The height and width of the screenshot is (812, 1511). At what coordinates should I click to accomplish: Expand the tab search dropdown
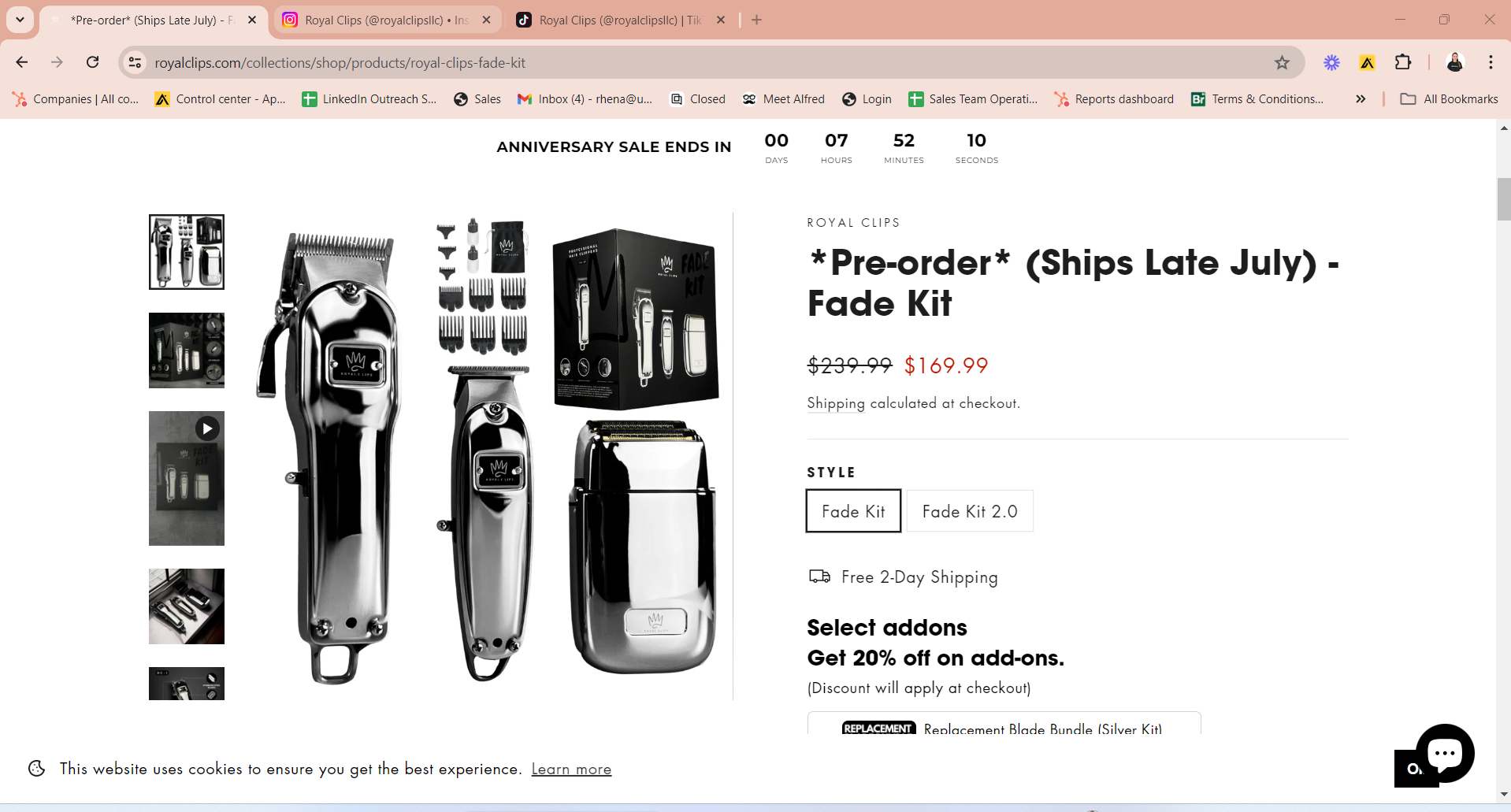click(20, 20)
